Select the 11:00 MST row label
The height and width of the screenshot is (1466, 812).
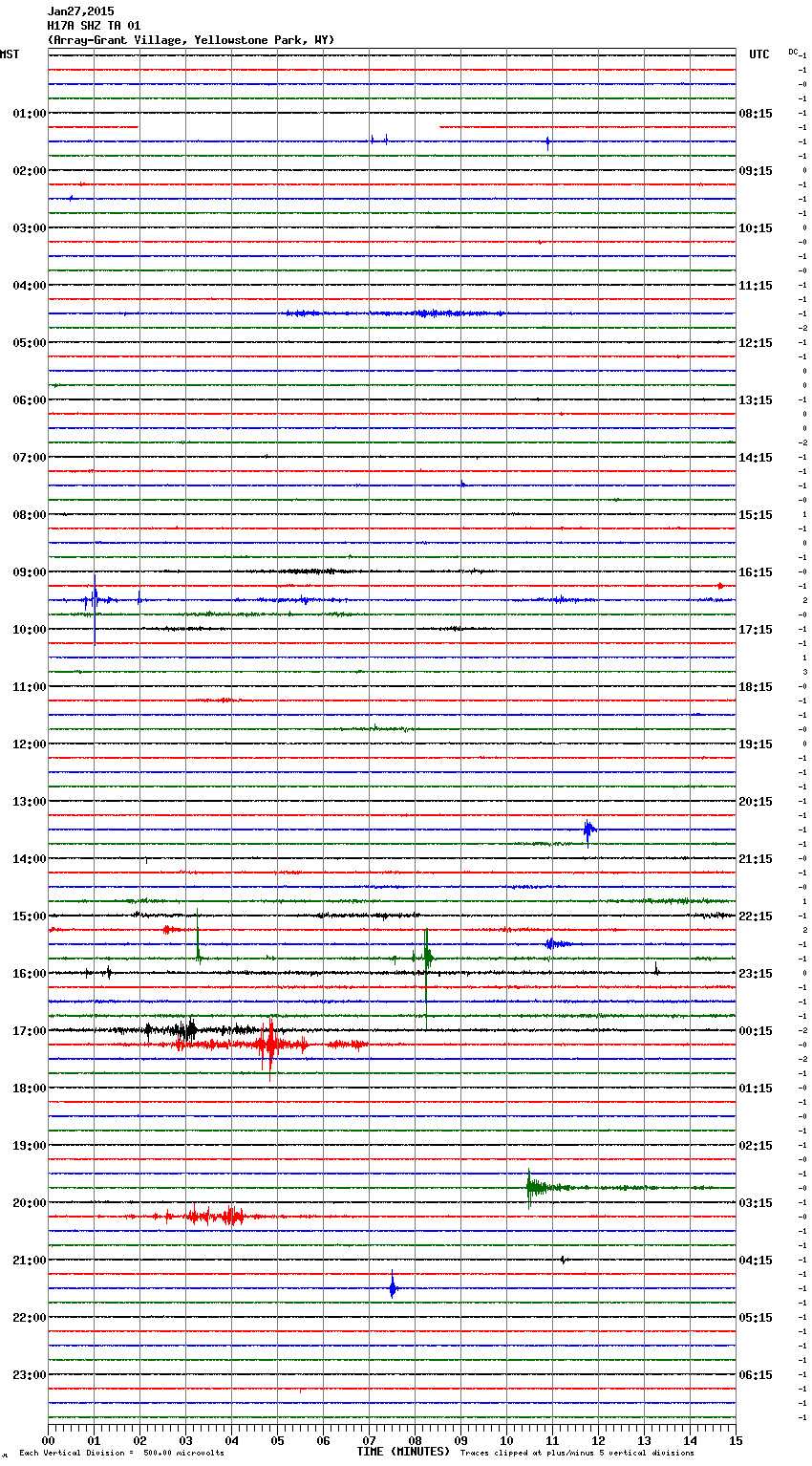[x=30, y=687]
